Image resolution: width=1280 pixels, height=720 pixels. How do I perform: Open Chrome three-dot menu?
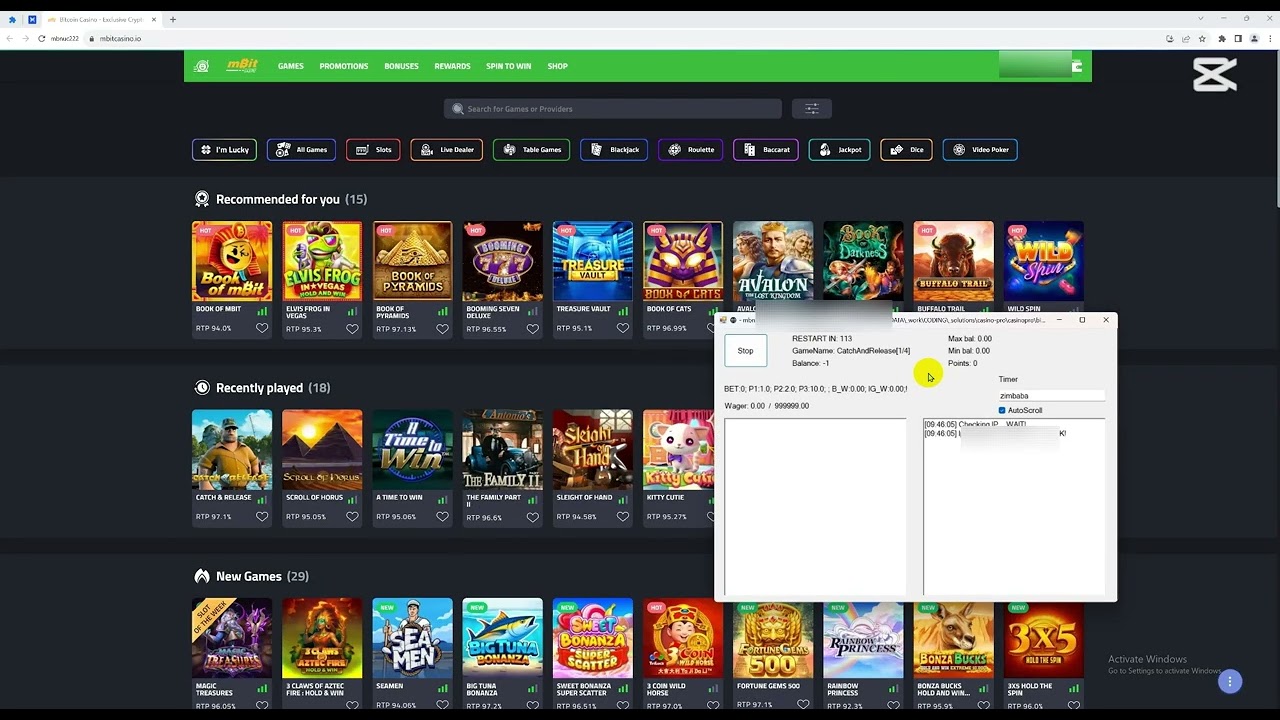click(x=1270, y=39)
